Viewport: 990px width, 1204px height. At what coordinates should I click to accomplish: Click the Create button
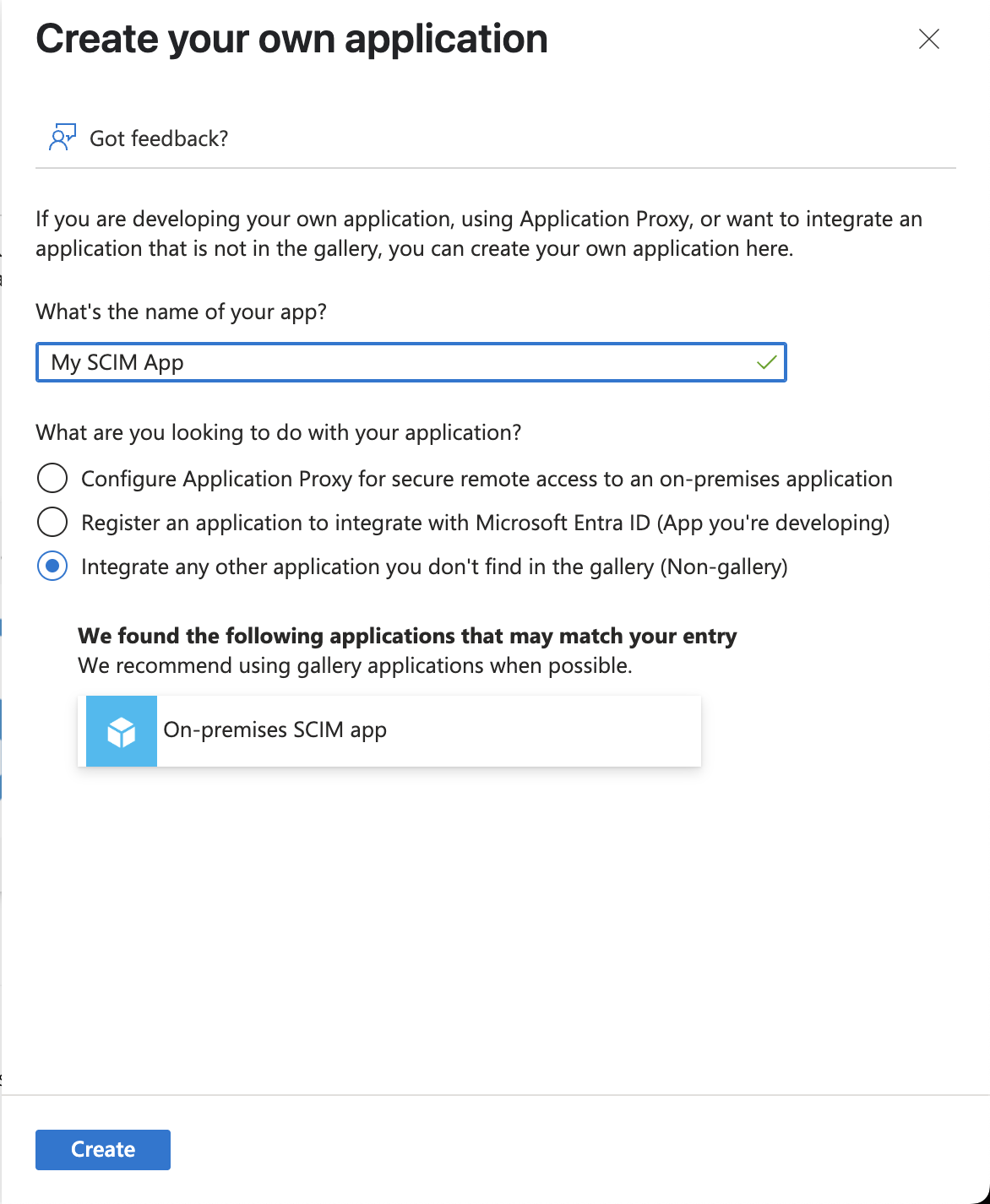coord(102,1149)
